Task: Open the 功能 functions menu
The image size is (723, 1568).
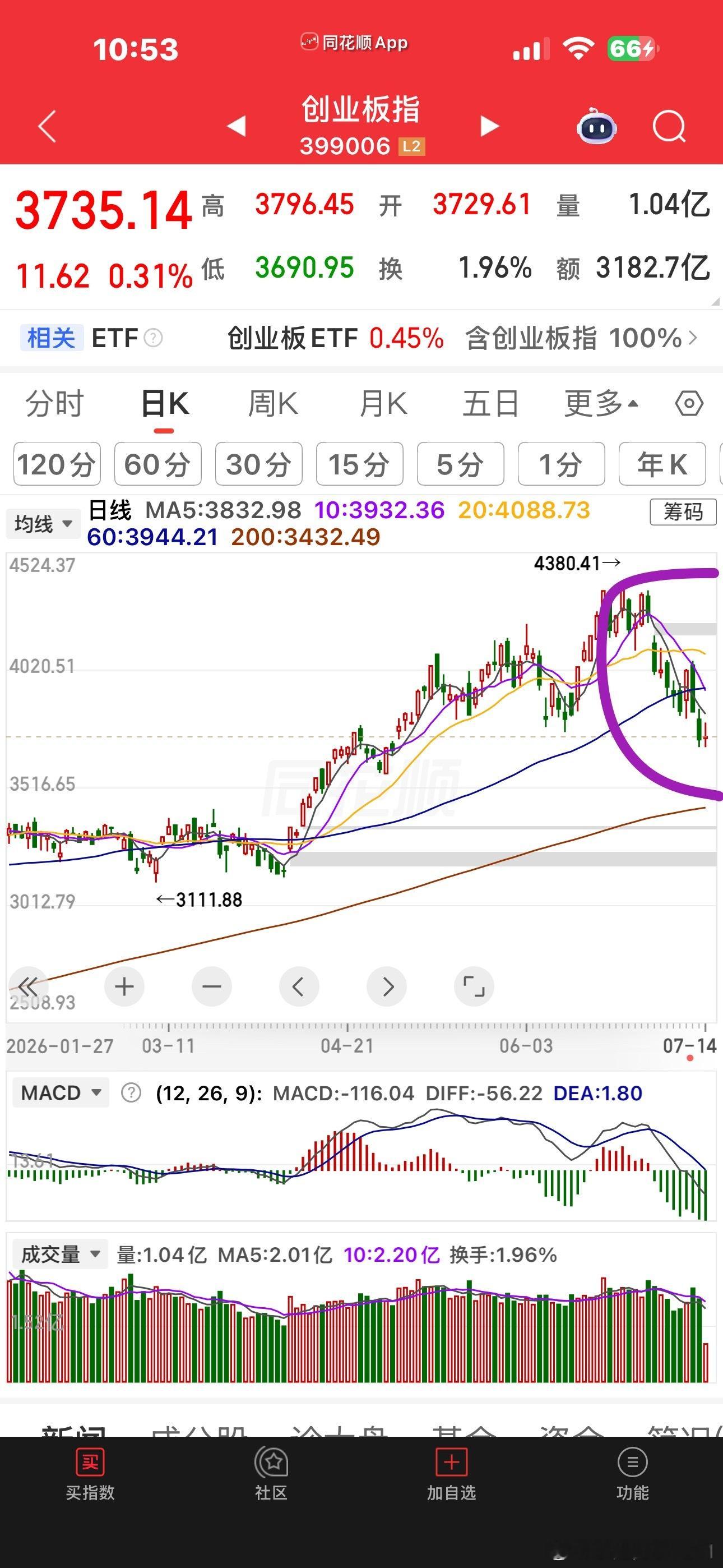Action: tap(632, 1474)
